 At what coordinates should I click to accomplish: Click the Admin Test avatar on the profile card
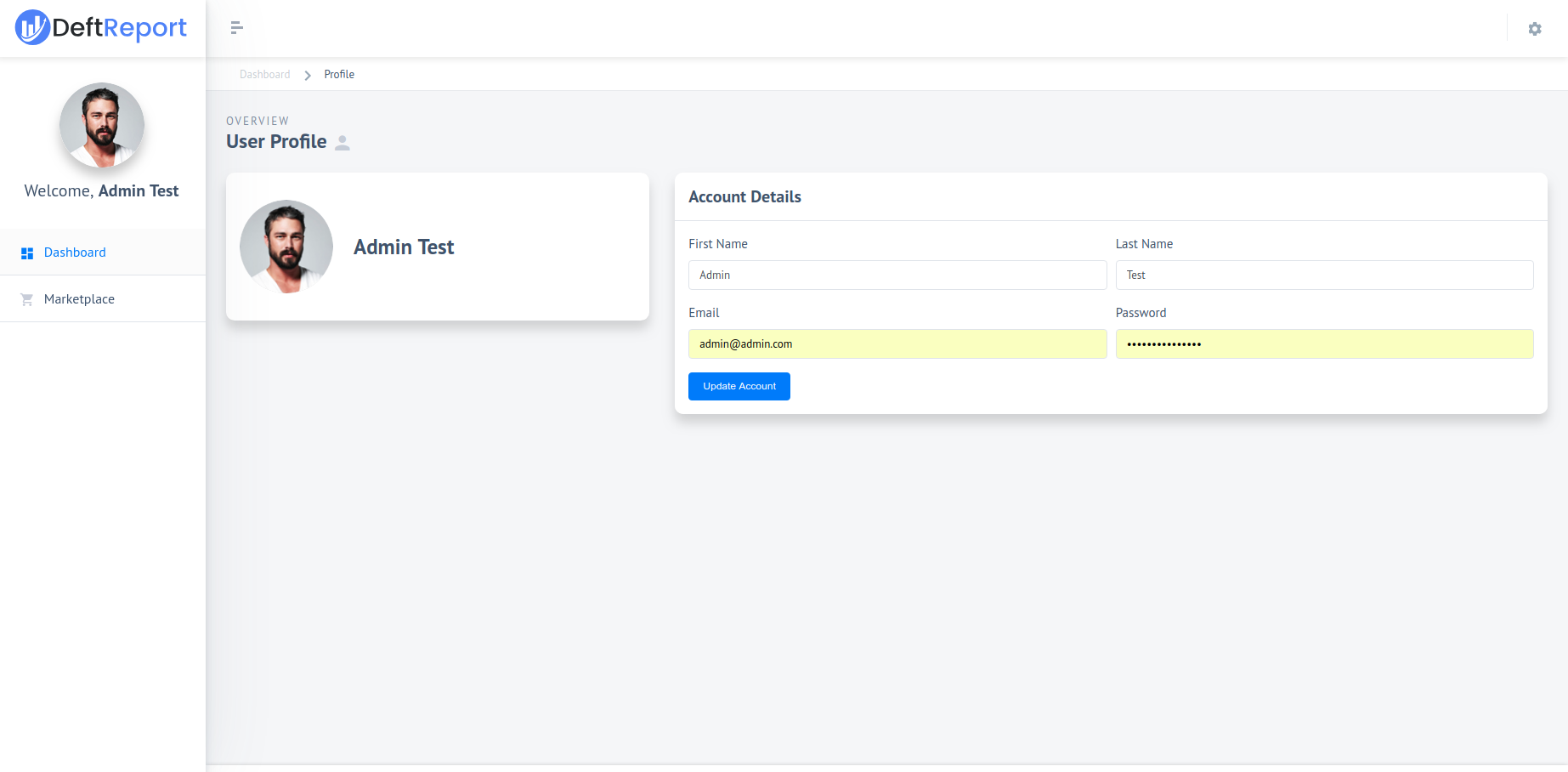(286, 247)
